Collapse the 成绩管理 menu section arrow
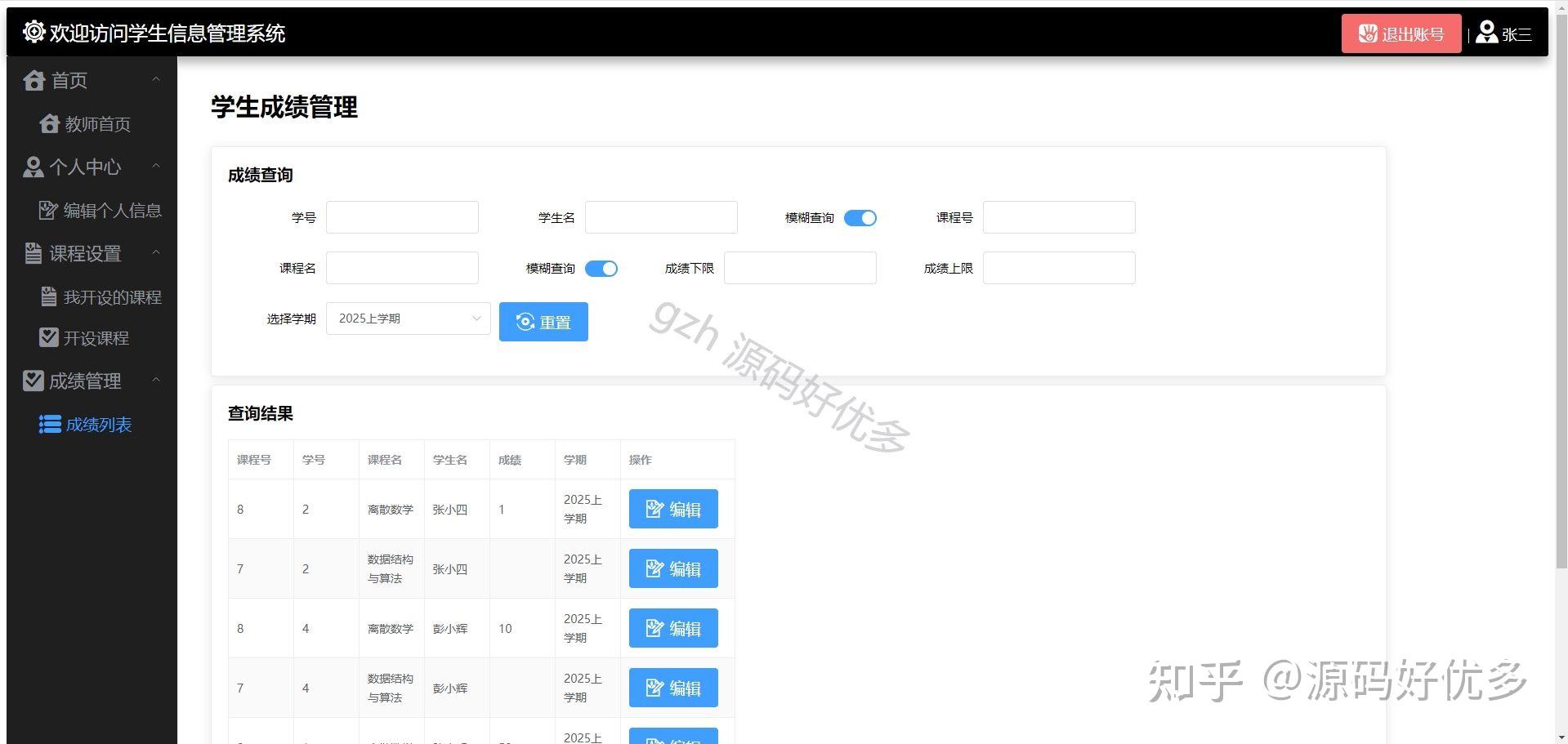1568x744 pixels. [156, 381]
